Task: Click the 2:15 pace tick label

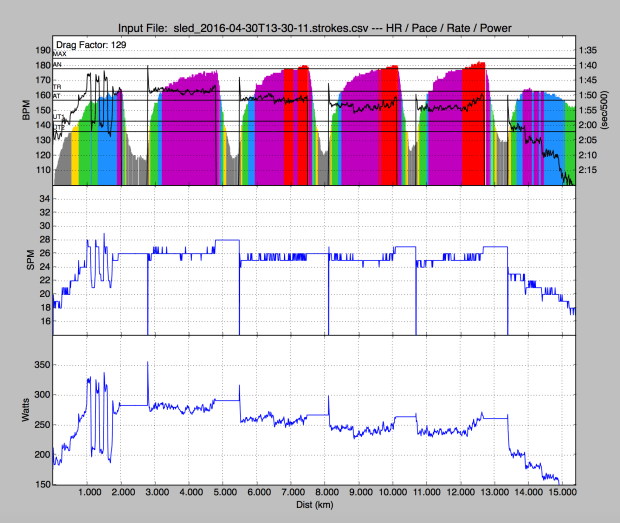Action: coord(588,170)
